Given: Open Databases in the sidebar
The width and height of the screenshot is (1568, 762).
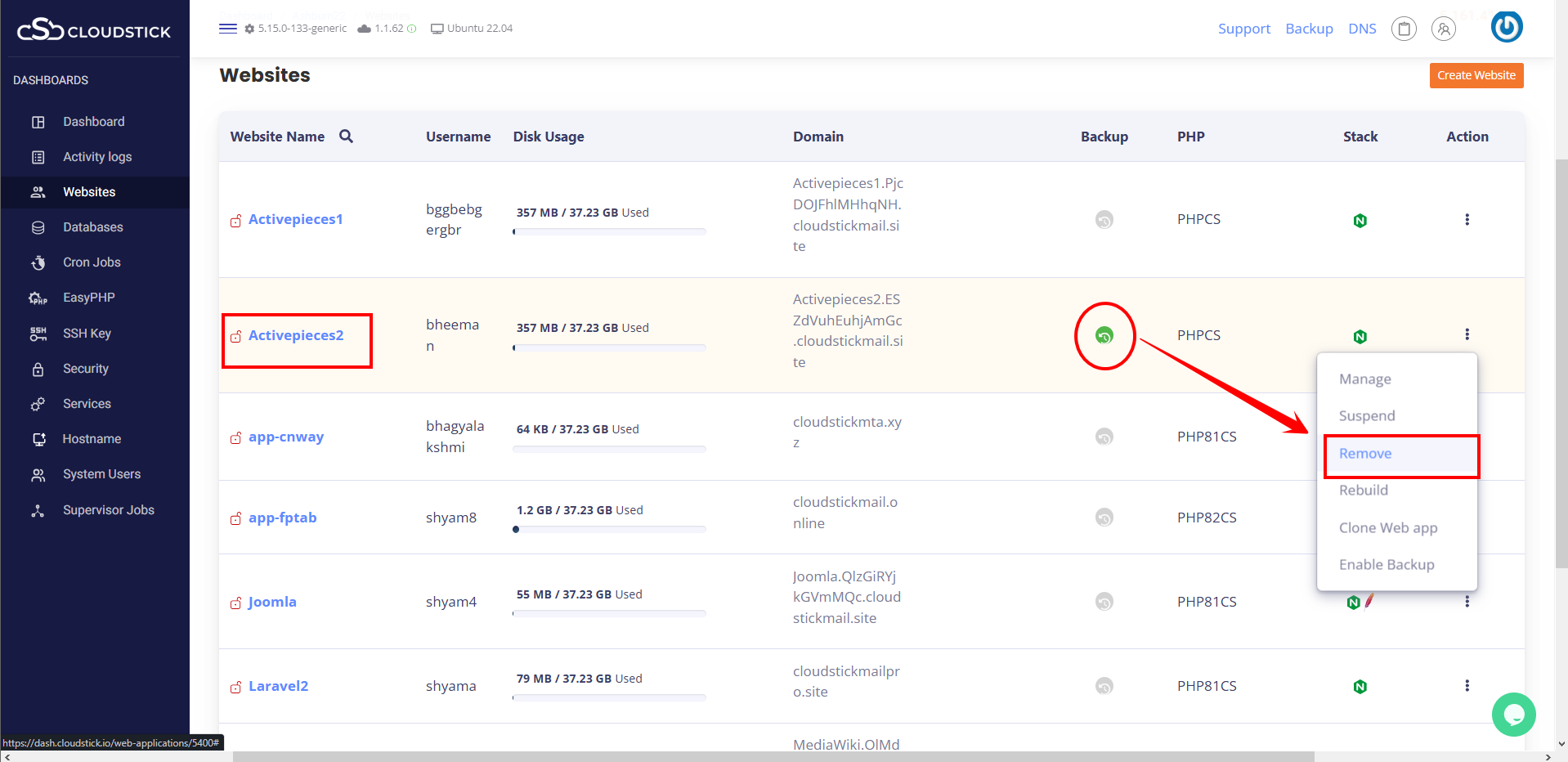Looking at the screenshot, I should (x=92, y=227).
